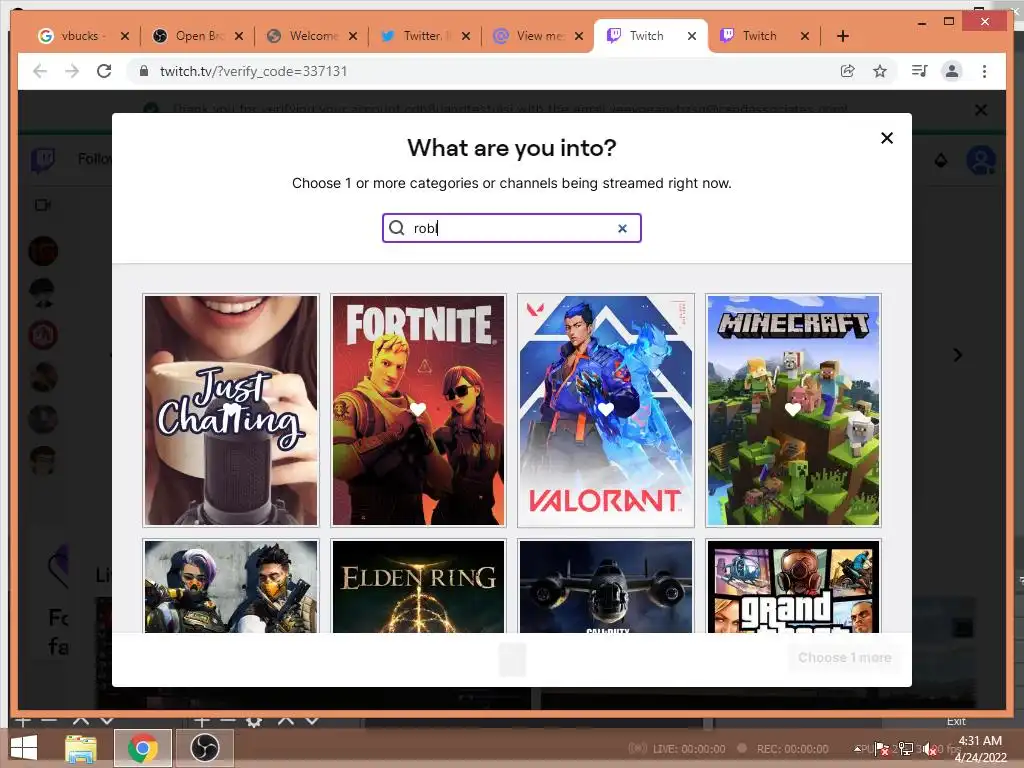Click the OBS Exit button
This screenshot has height=768, width=1024.
956,721
